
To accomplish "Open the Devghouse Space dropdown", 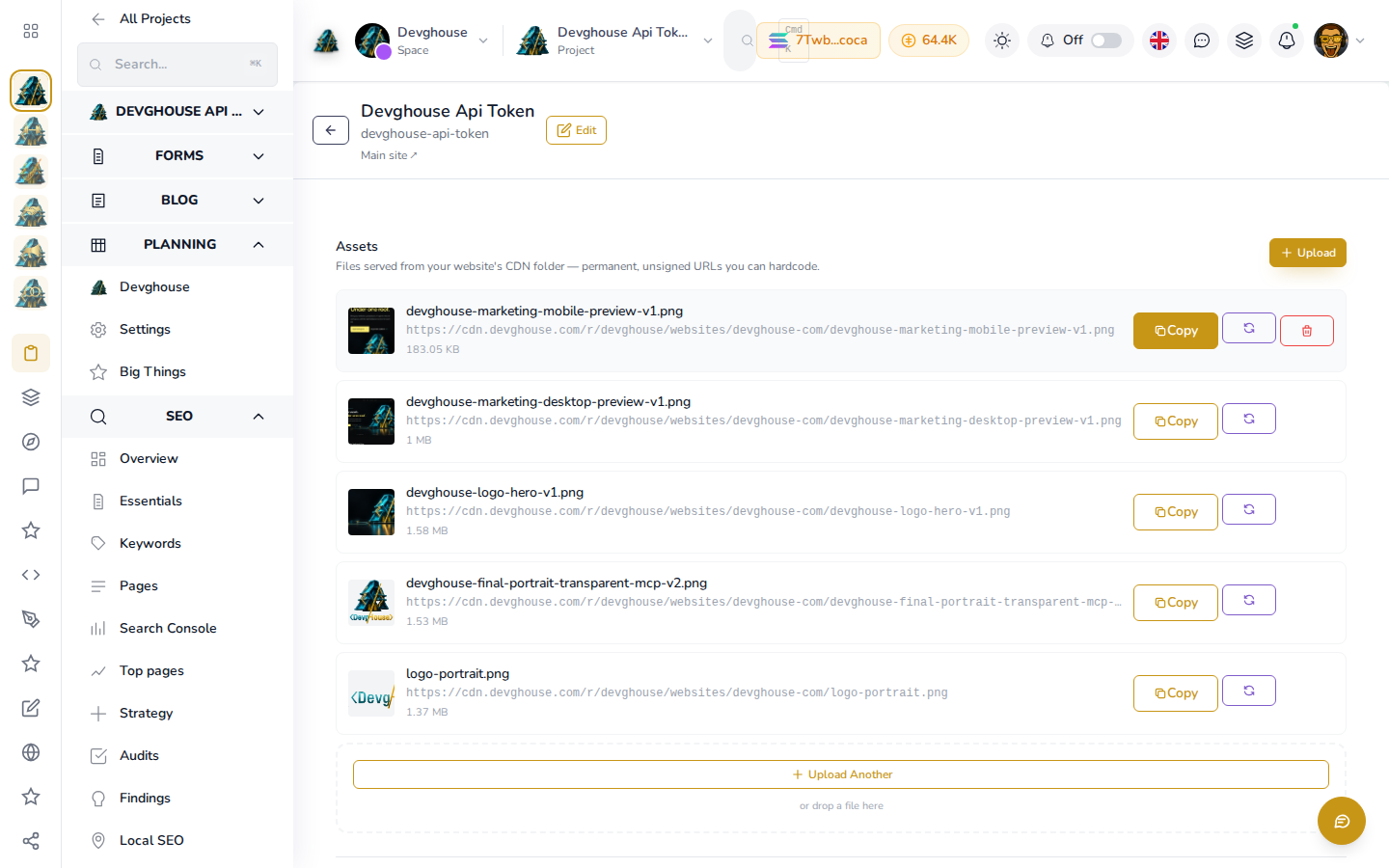I will pos(422,41).
